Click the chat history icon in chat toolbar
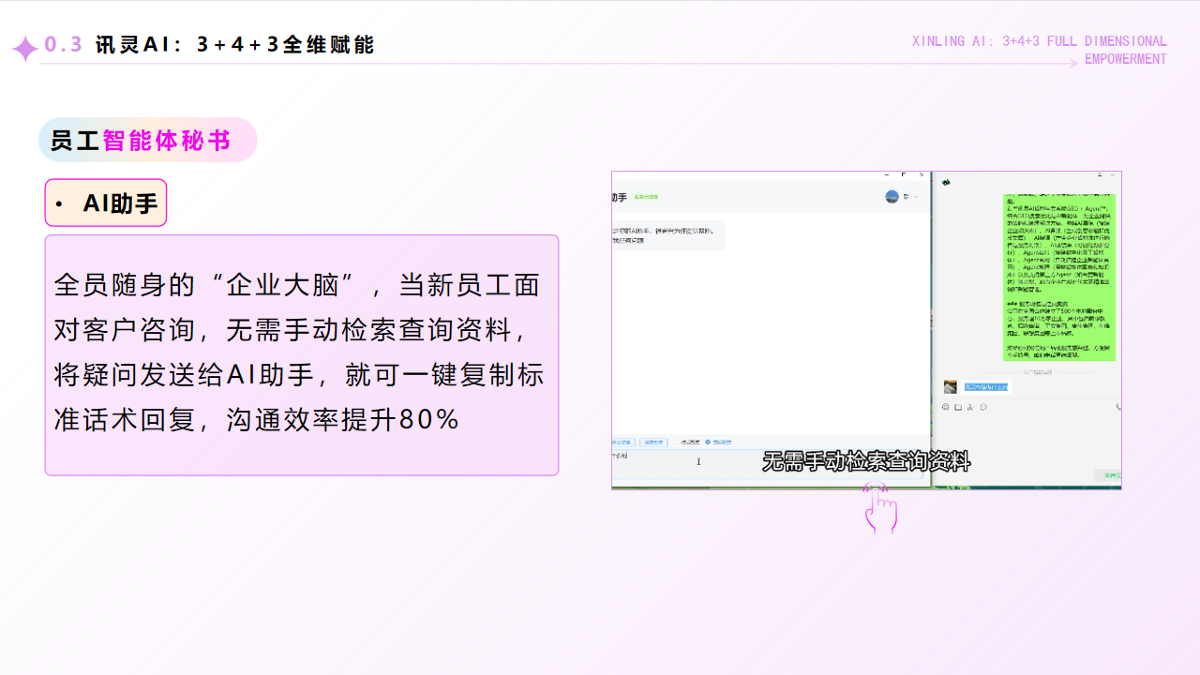This screenshot has width=1200, height=675. (x=984, y=407)
